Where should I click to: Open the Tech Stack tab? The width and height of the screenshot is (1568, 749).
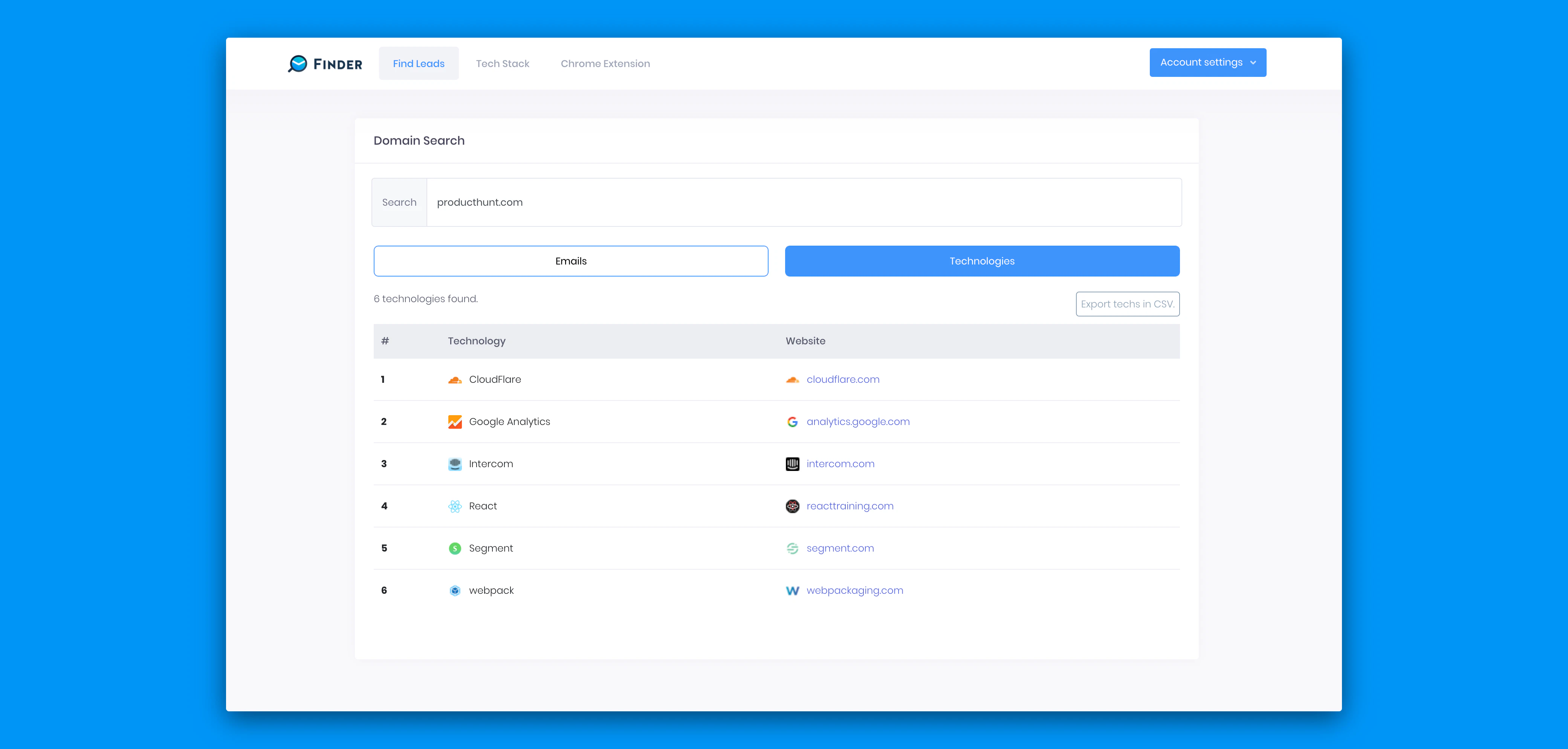[x=502, y=63]
